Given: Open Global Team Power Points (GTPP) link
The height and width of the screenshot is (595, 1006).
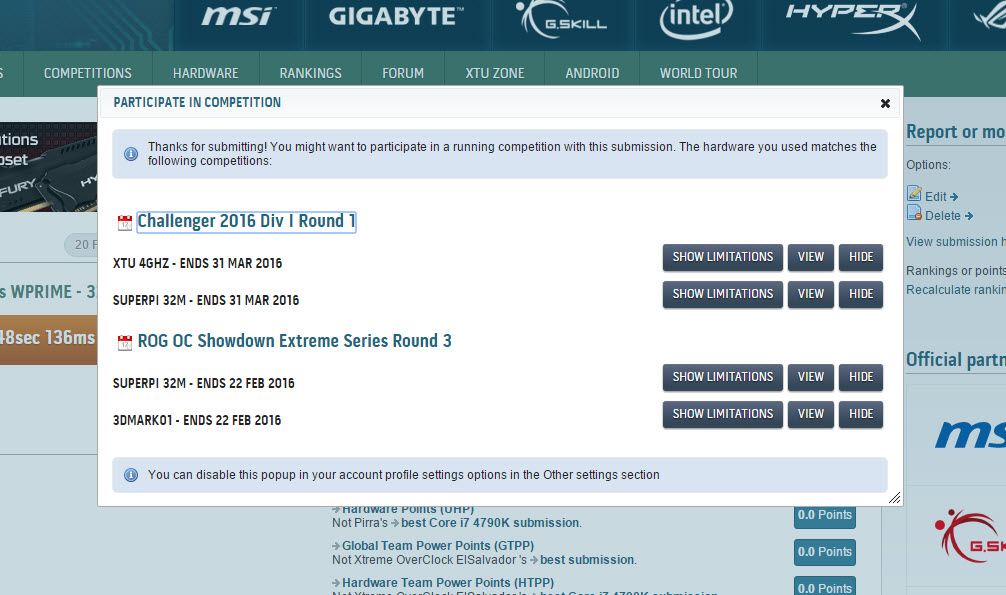Looking at the screenshot, I should (438, 546).
